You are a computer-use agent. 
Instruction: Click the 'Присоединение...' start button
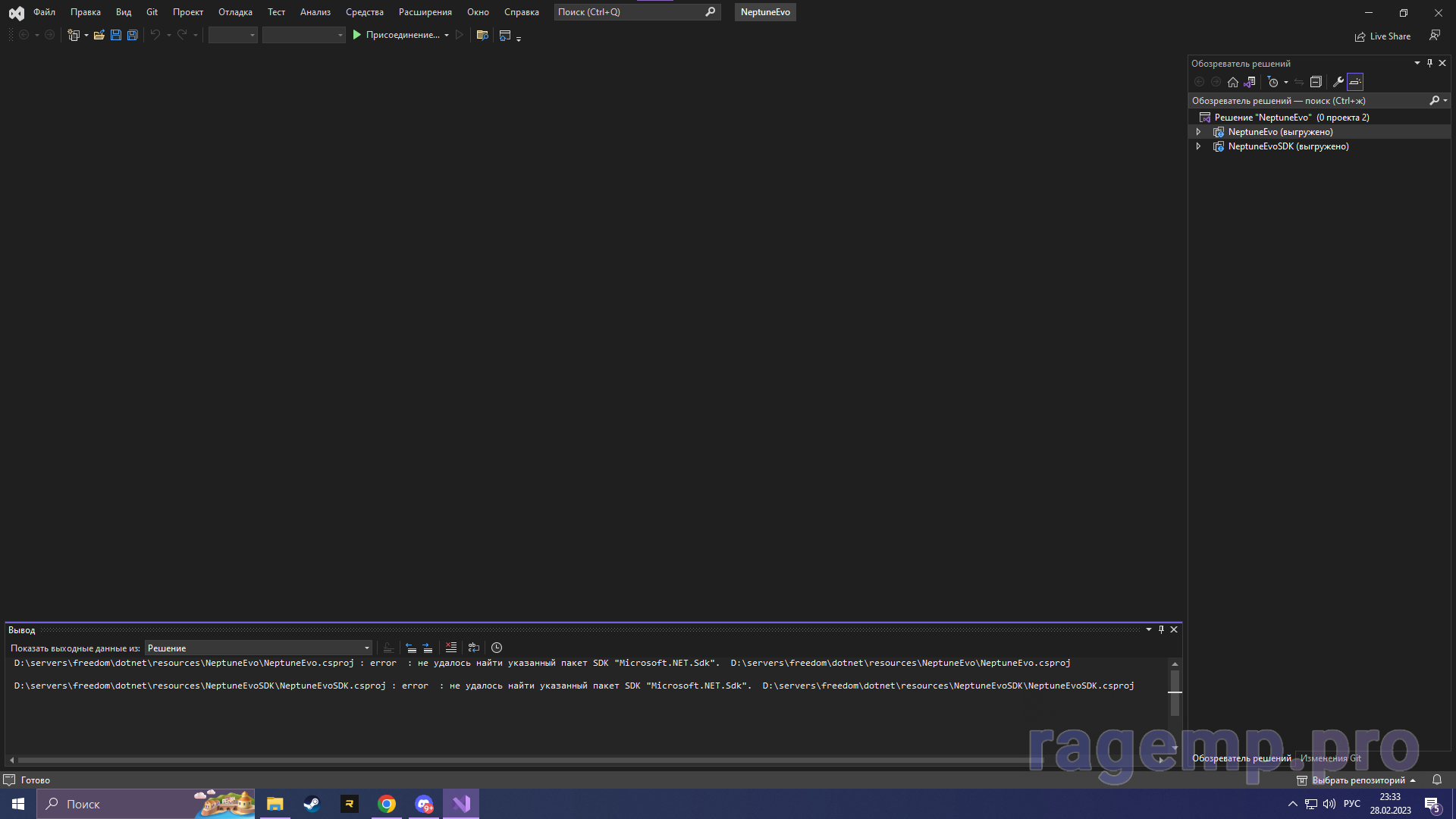click(x=396, y=35)
